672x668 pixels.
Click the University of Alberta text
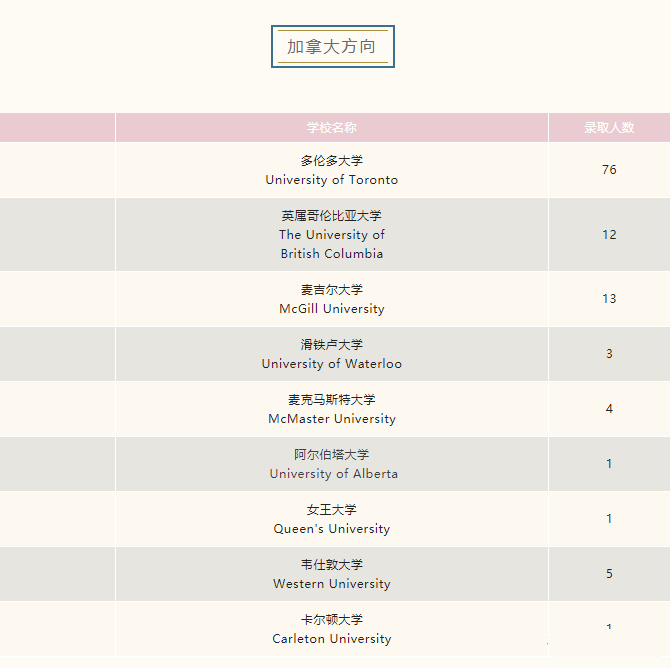(x=333, y=474)
